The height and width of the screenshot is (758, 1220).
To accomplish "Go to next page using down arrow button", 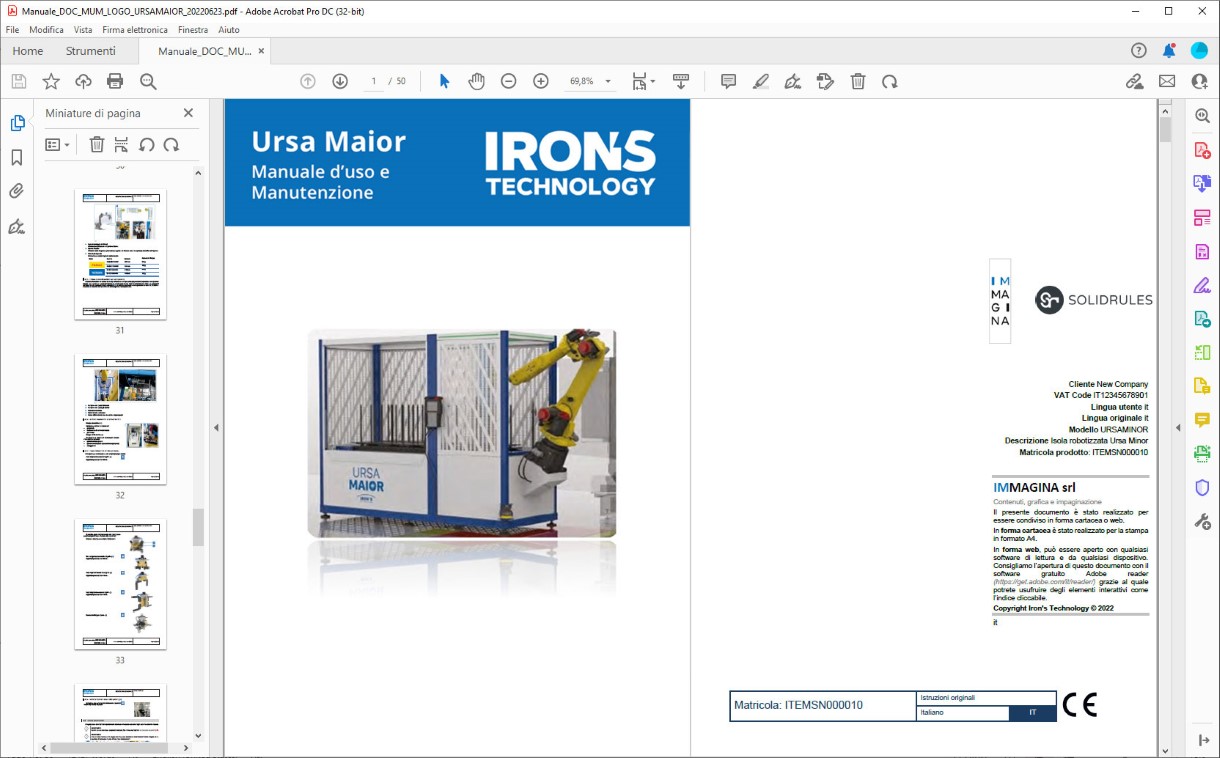I will coord(340,81).
